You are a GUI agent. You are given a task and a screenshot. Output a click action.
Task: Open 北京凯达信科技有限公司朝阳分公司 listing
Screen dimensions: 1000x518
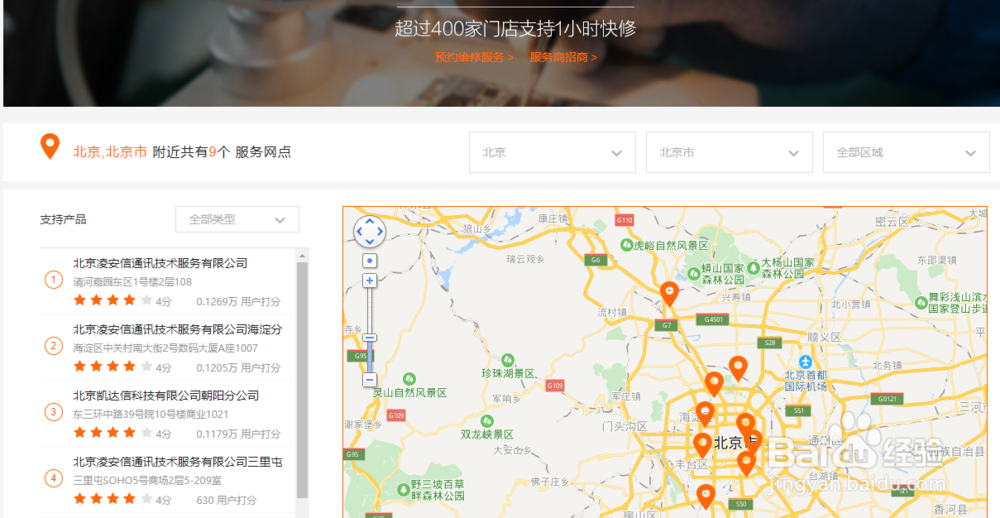pyautogui.click(x=166, y=396)
